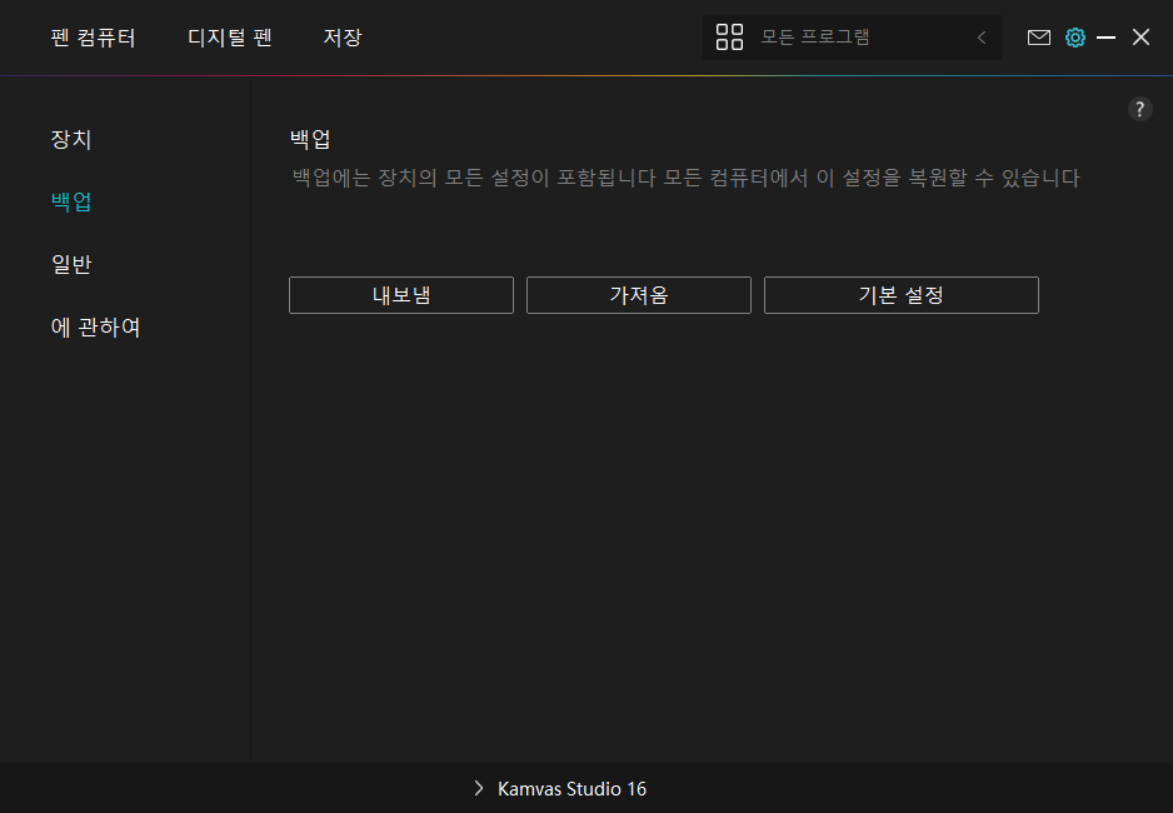
Task: Open help via the question mark icon
Action: pos(1140,110)
